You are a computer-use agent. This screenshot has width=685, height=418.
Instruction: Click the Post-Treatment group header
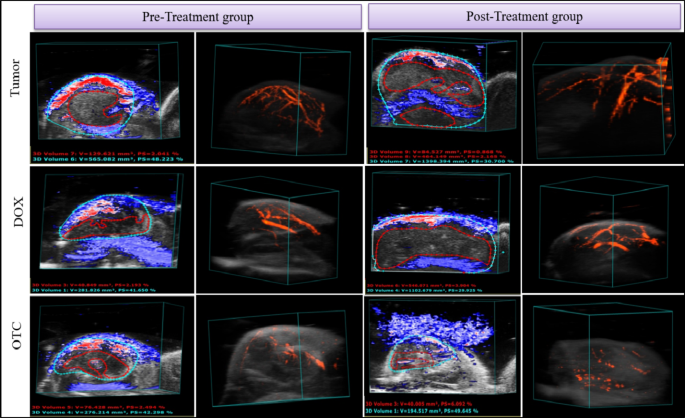(x=524, y=17)
